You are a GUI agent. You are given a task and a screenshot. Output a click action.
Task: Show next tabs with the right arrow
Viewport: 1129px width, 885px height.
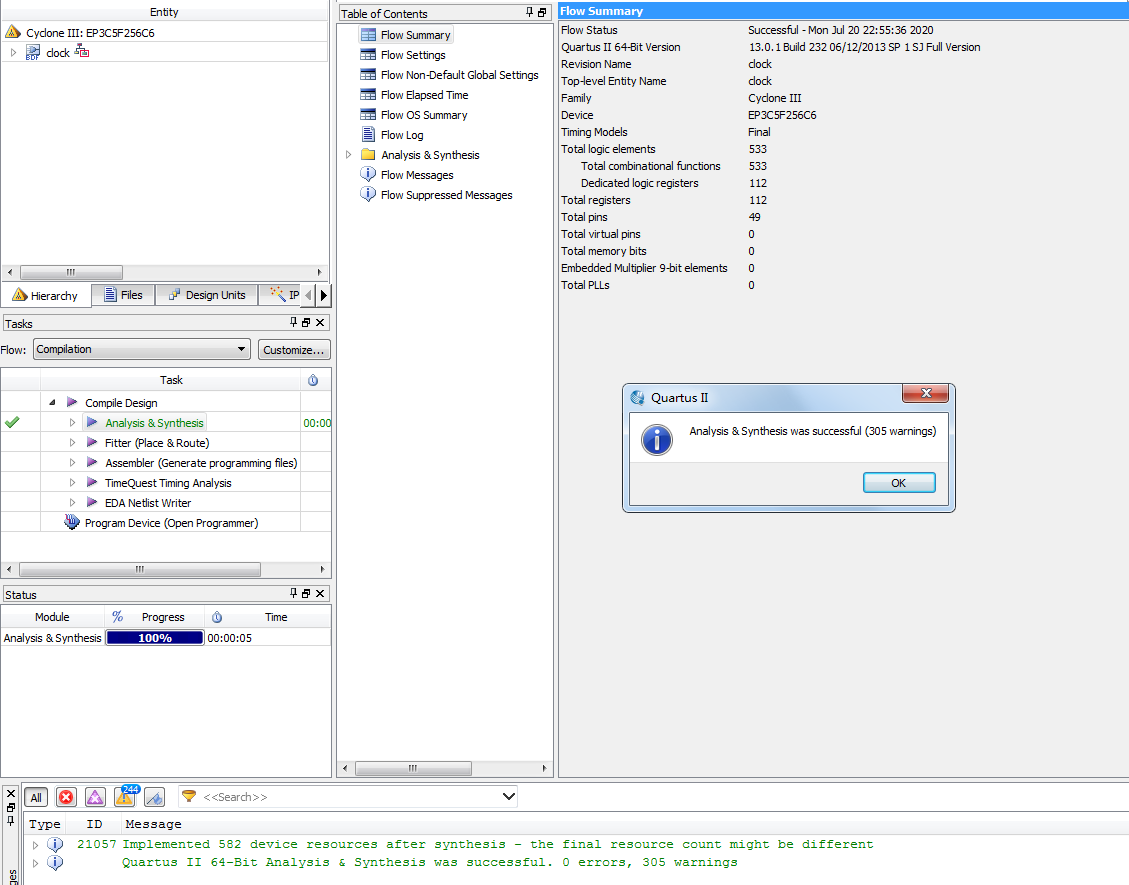coord(323,295)
